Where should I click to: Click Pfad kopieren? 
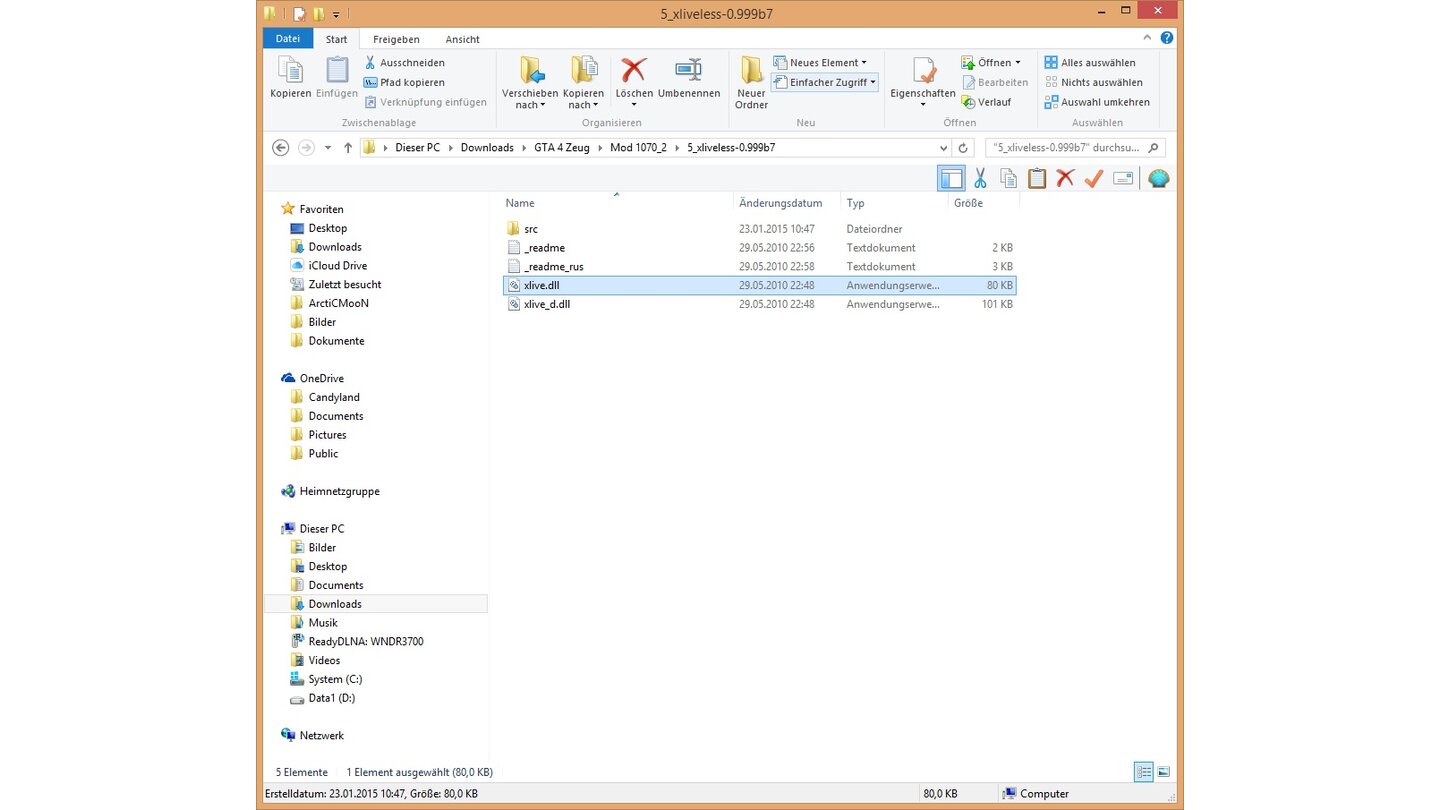[x=404, y=82]
